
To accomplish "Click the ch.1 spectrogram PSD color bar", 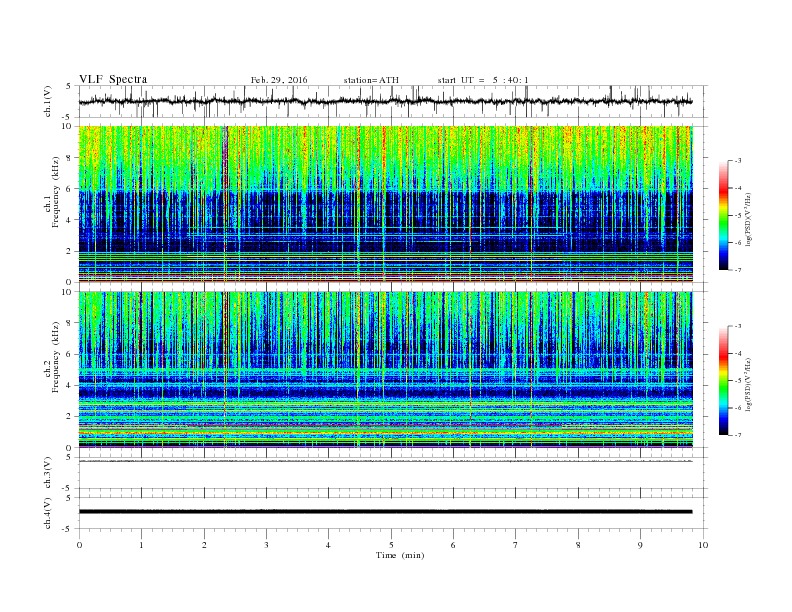I will click(x=723, y=215).
